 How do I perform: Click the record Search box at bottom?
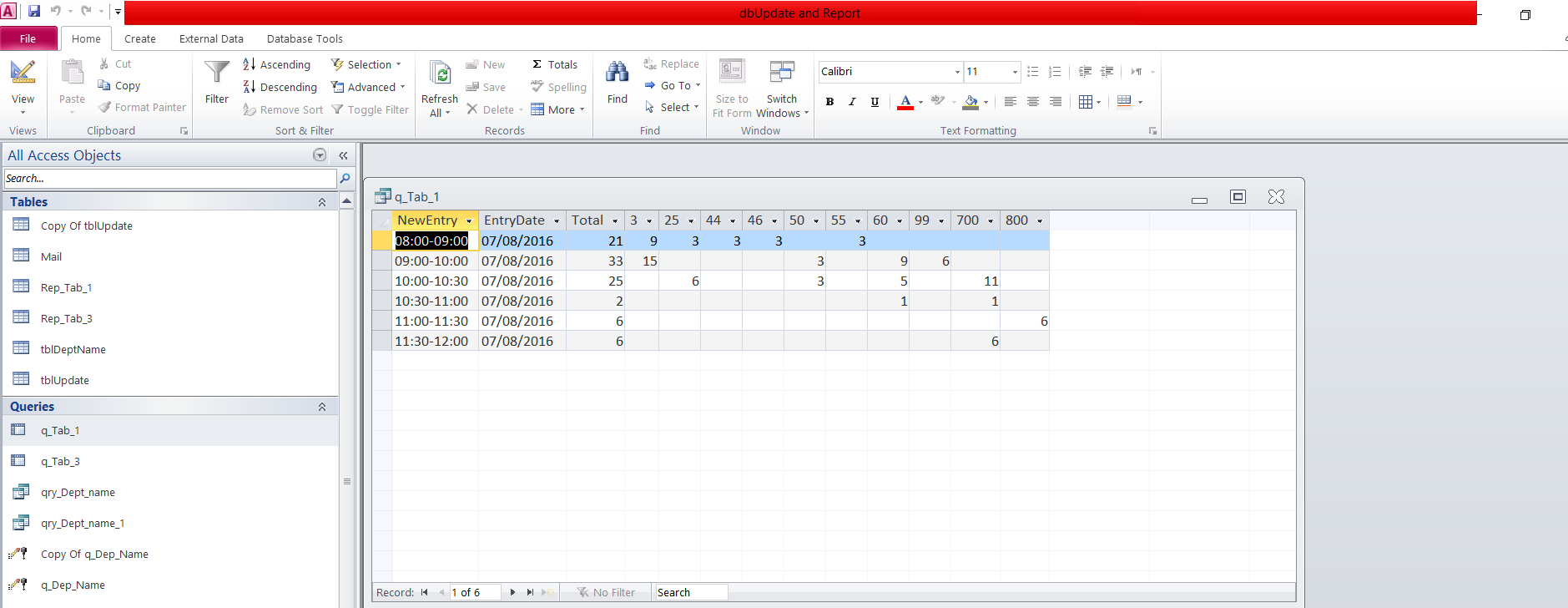691,592
